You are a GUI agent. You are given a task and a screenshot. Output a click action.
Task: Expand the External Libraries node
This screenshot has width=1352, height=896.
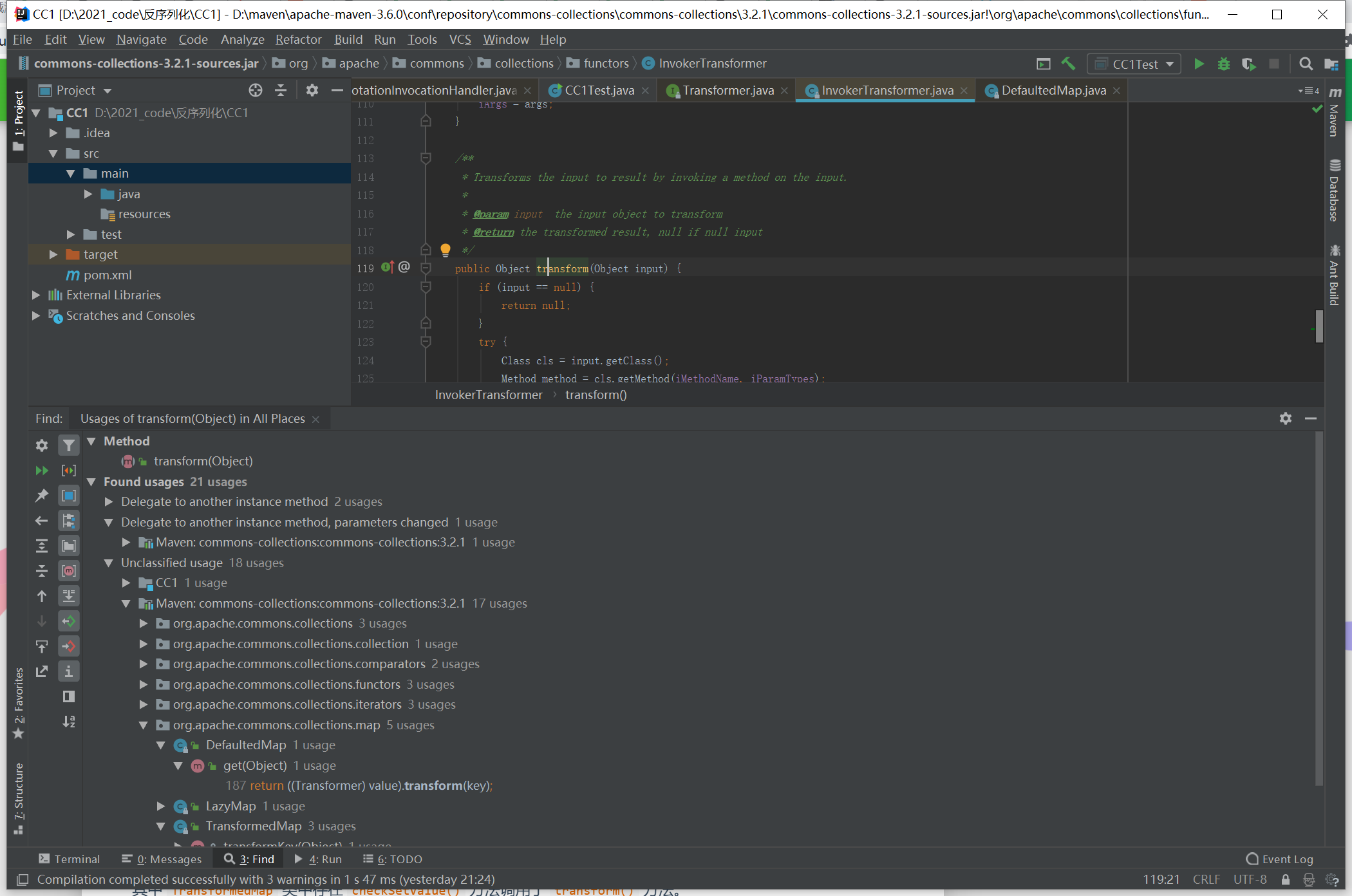click(x=36, y=295)
